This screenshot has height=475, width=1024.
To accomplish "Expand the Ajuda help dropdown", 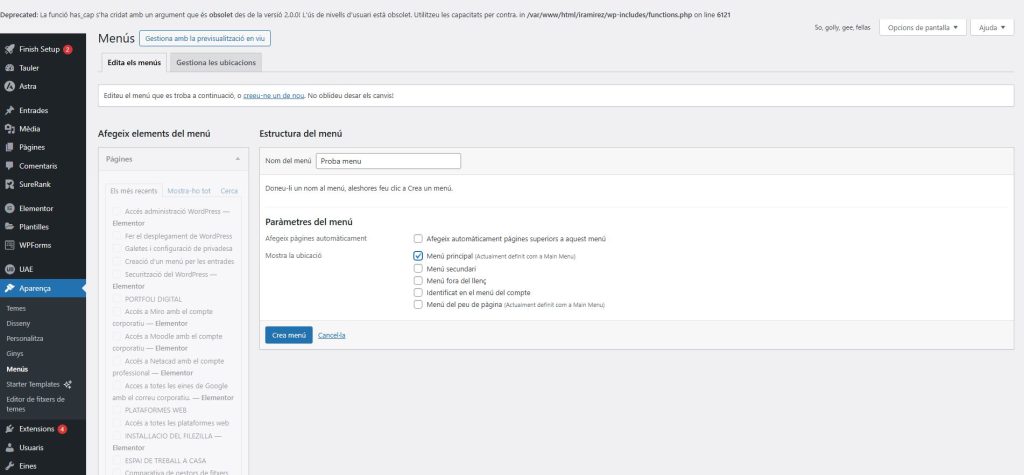I will (x=991, y=27).
